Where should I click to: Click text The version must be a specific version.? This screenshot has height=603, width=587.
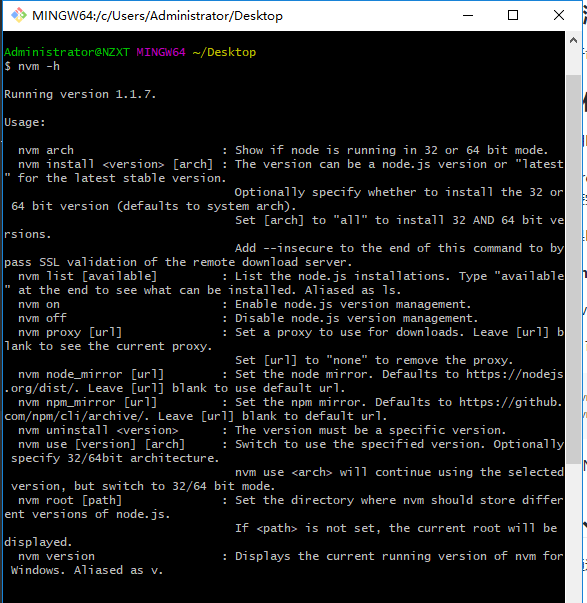tap(370, 430)
